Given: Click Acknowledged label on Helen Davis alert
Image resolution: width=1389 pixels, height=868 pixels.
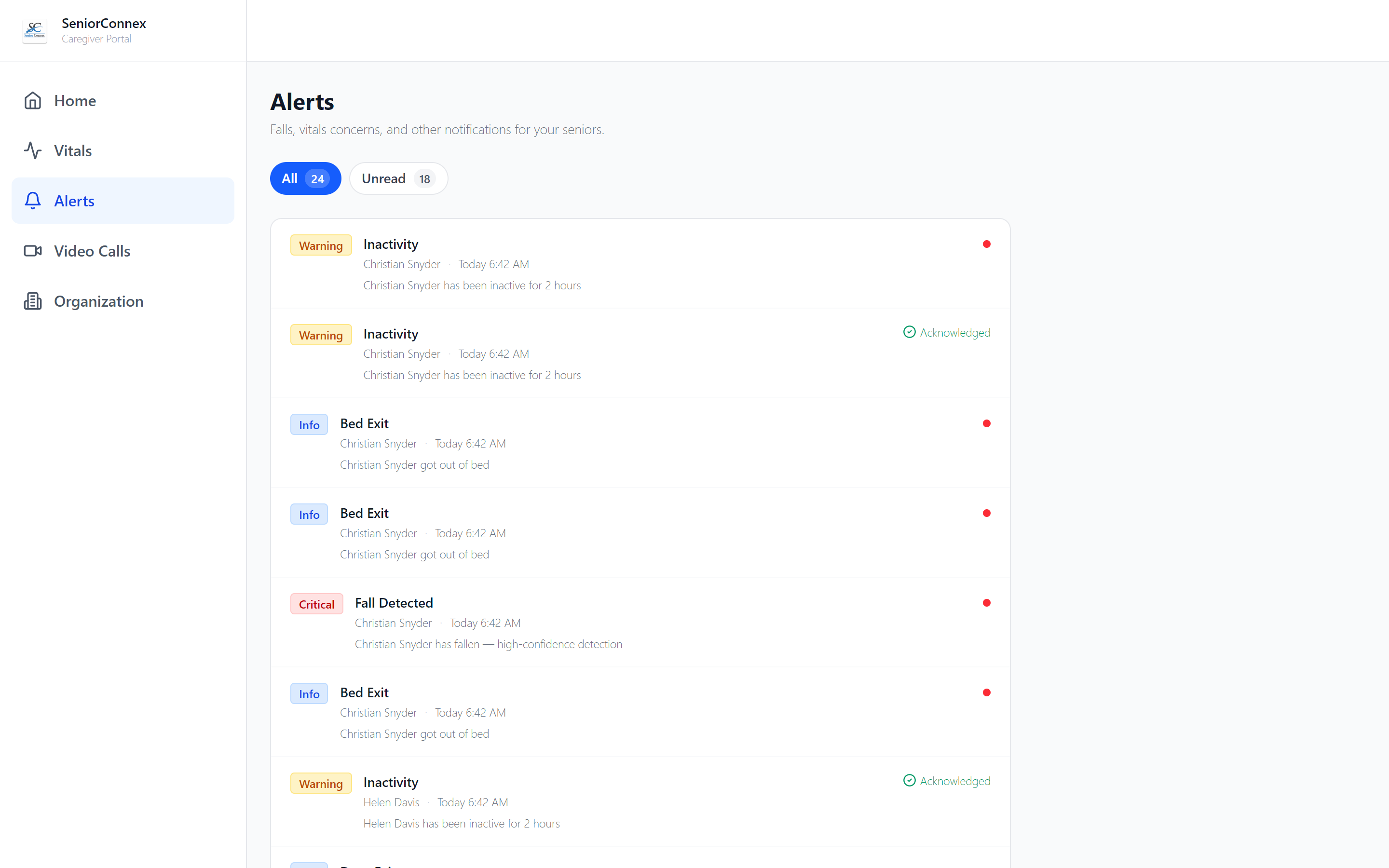Looking at the screenshot, I should (955, 781).
